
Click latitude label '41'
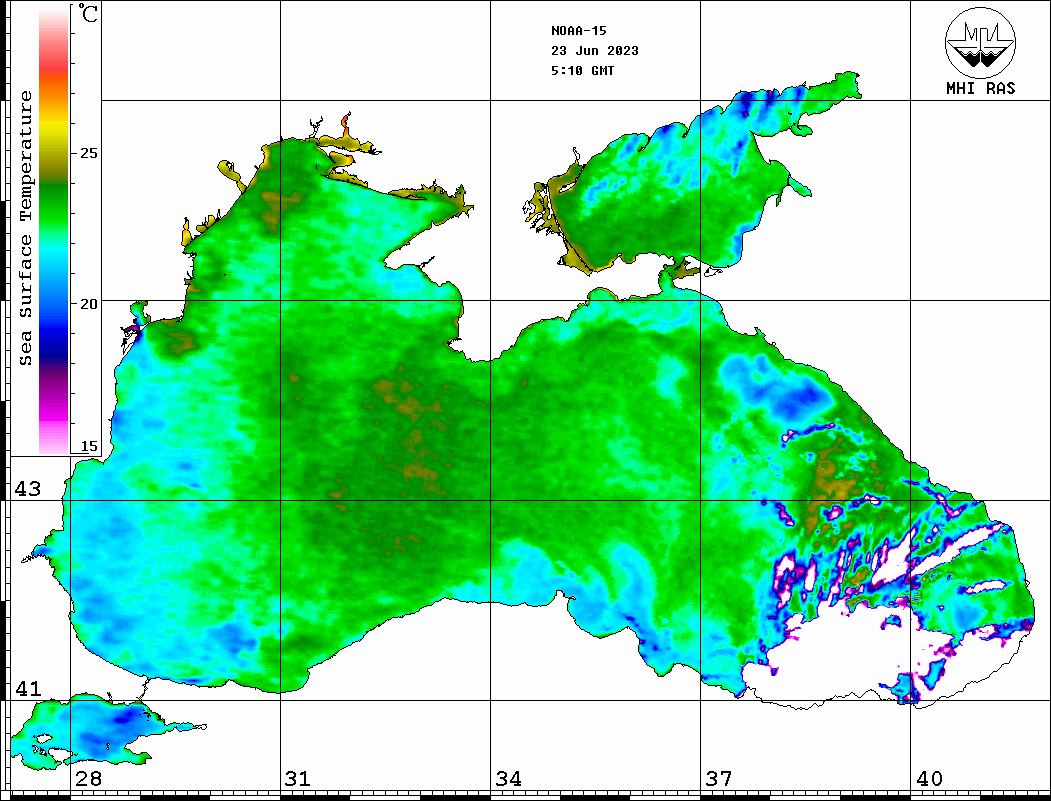[x=28, y=689]
